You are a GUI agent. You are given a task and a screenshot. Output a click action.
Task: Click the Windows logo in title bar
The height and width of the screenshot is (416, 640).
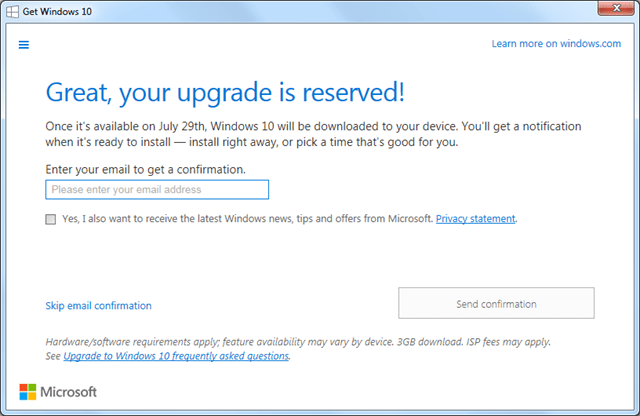tap(13, 11)
